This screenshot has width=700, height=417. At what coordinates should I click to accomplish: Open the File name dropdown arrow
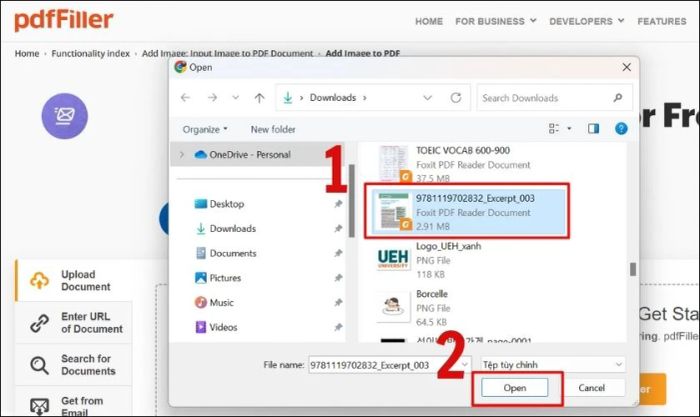click(x=465, y=365)
